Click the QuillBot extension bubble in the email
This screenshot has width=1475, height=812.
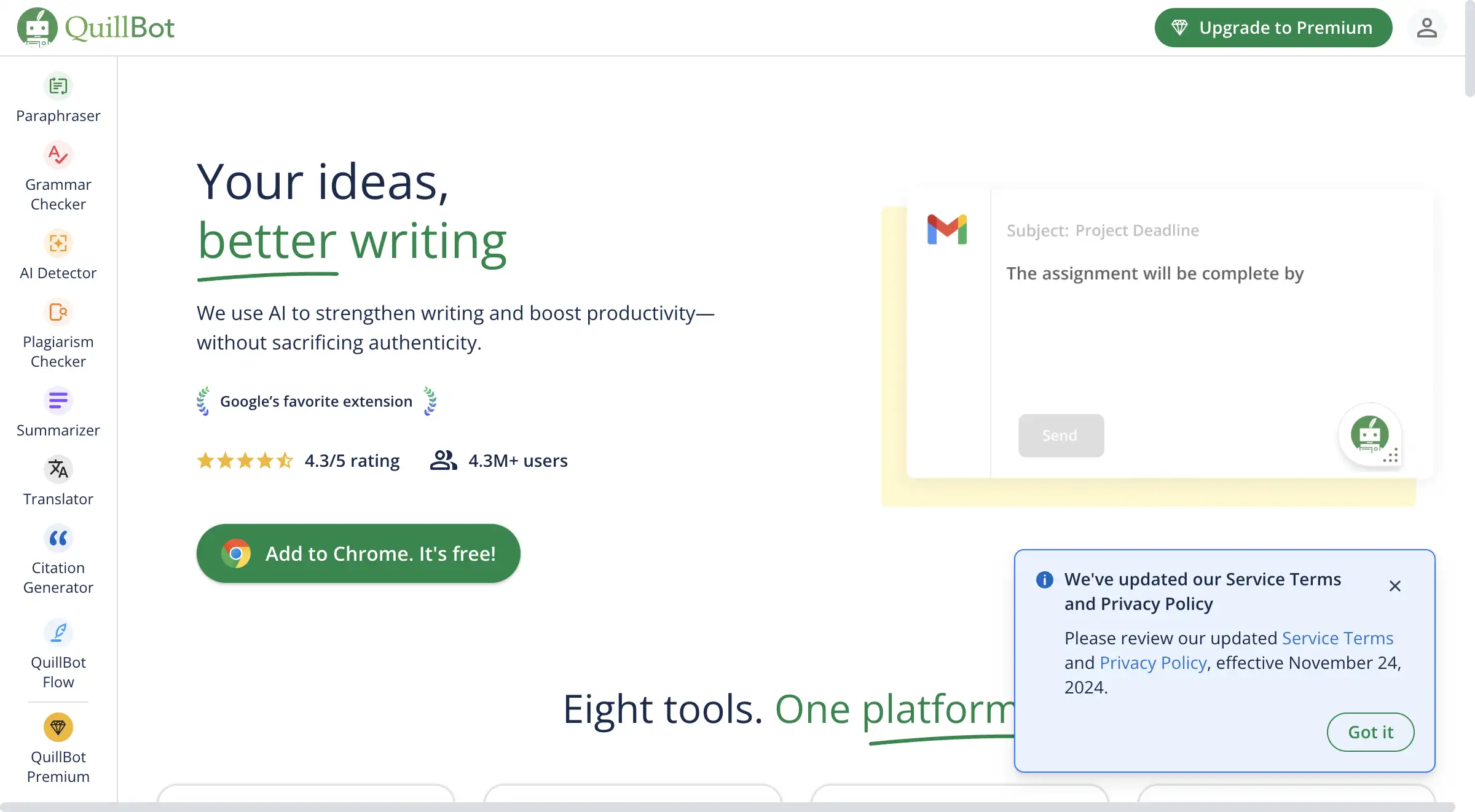coord(1369,436)
